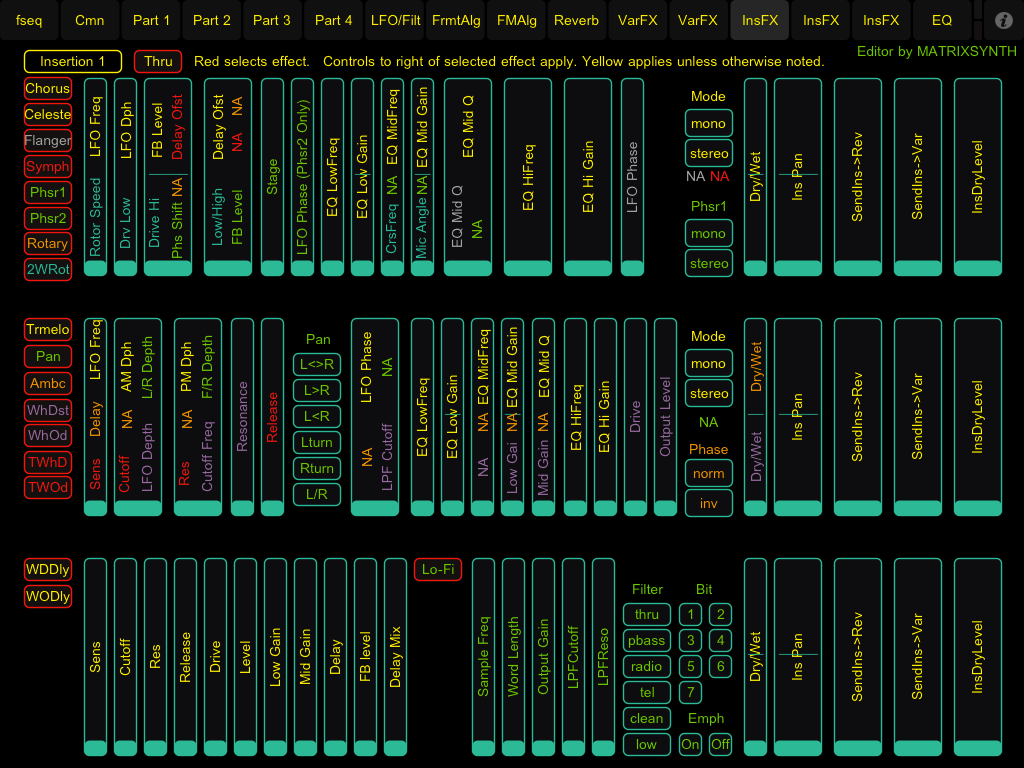Viewport: 1024px width, 768px height.
Task: Select the Flanger effect
Action: [x=48, y=140]
